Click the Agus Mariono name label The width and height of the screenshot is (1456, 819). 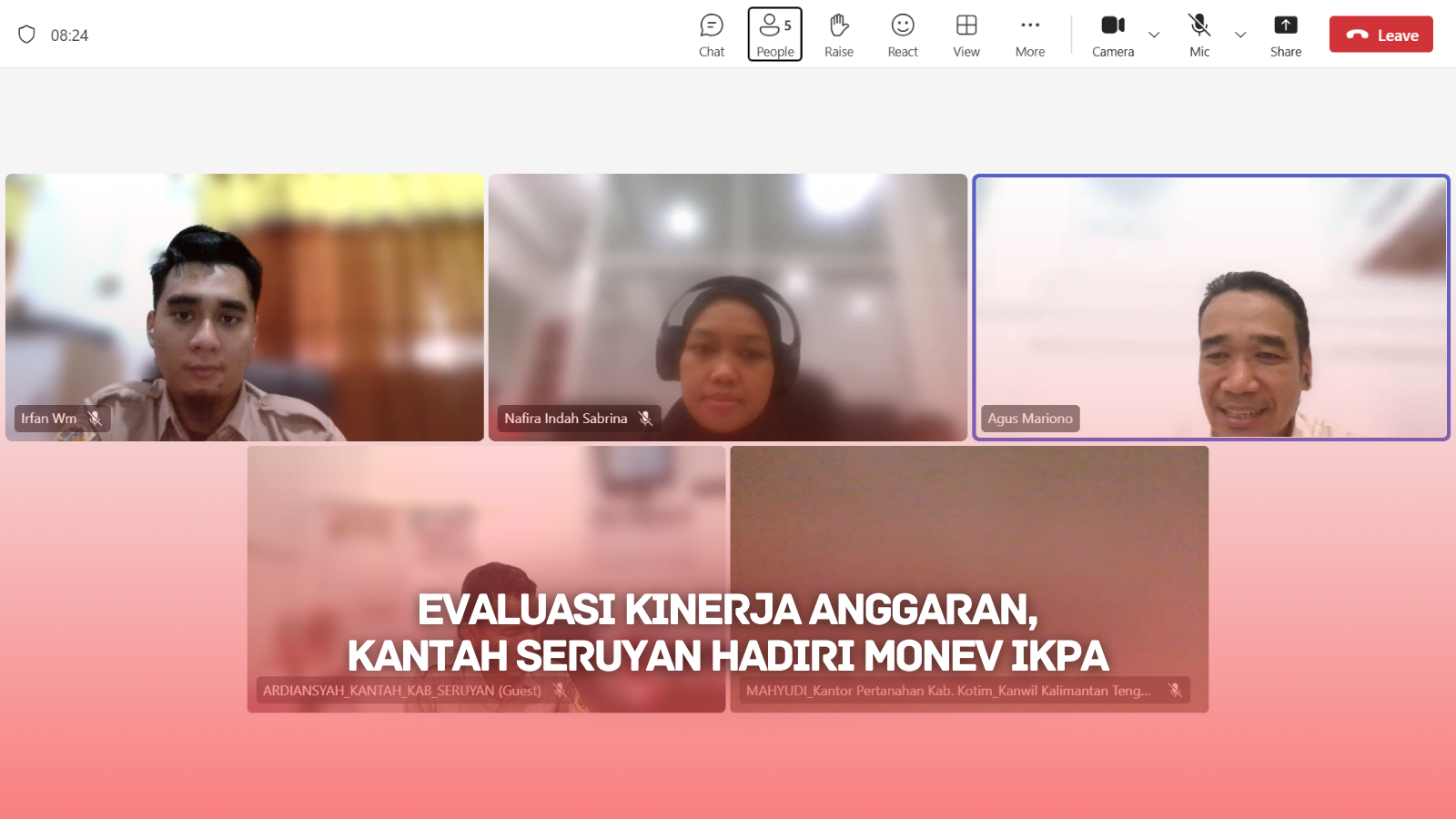click(1030, 419)
